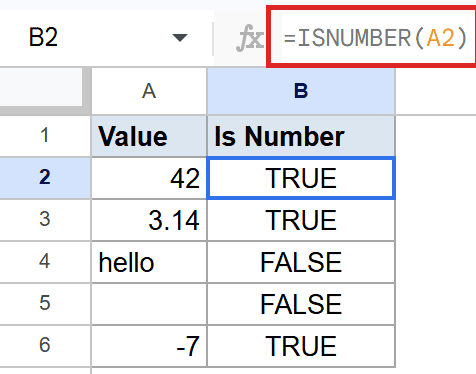
Task: Select row 3 header
Action: 45,220
